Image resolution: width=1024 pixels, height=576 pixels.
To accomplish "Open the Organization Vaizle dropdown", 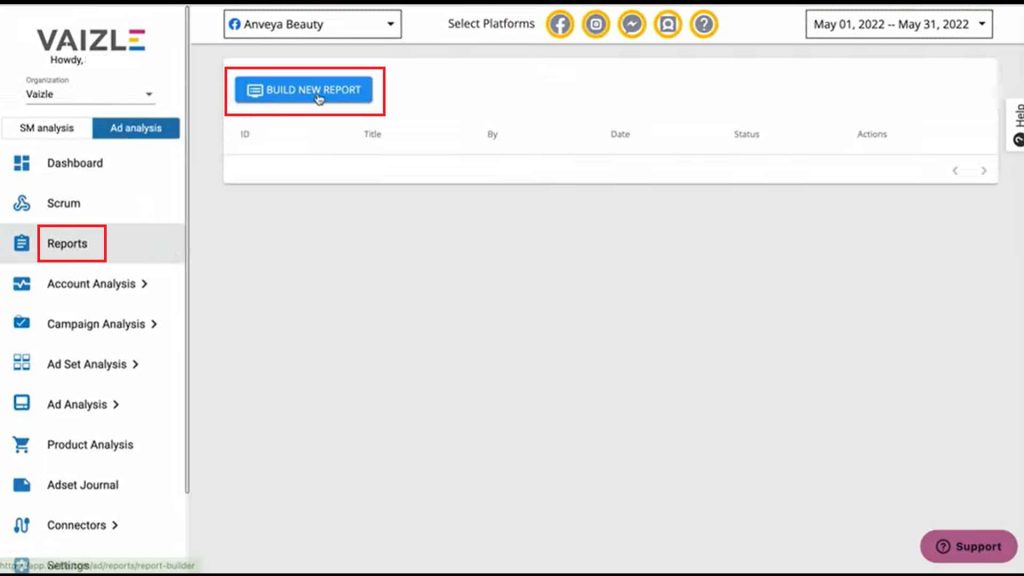I will coord(89,94).
